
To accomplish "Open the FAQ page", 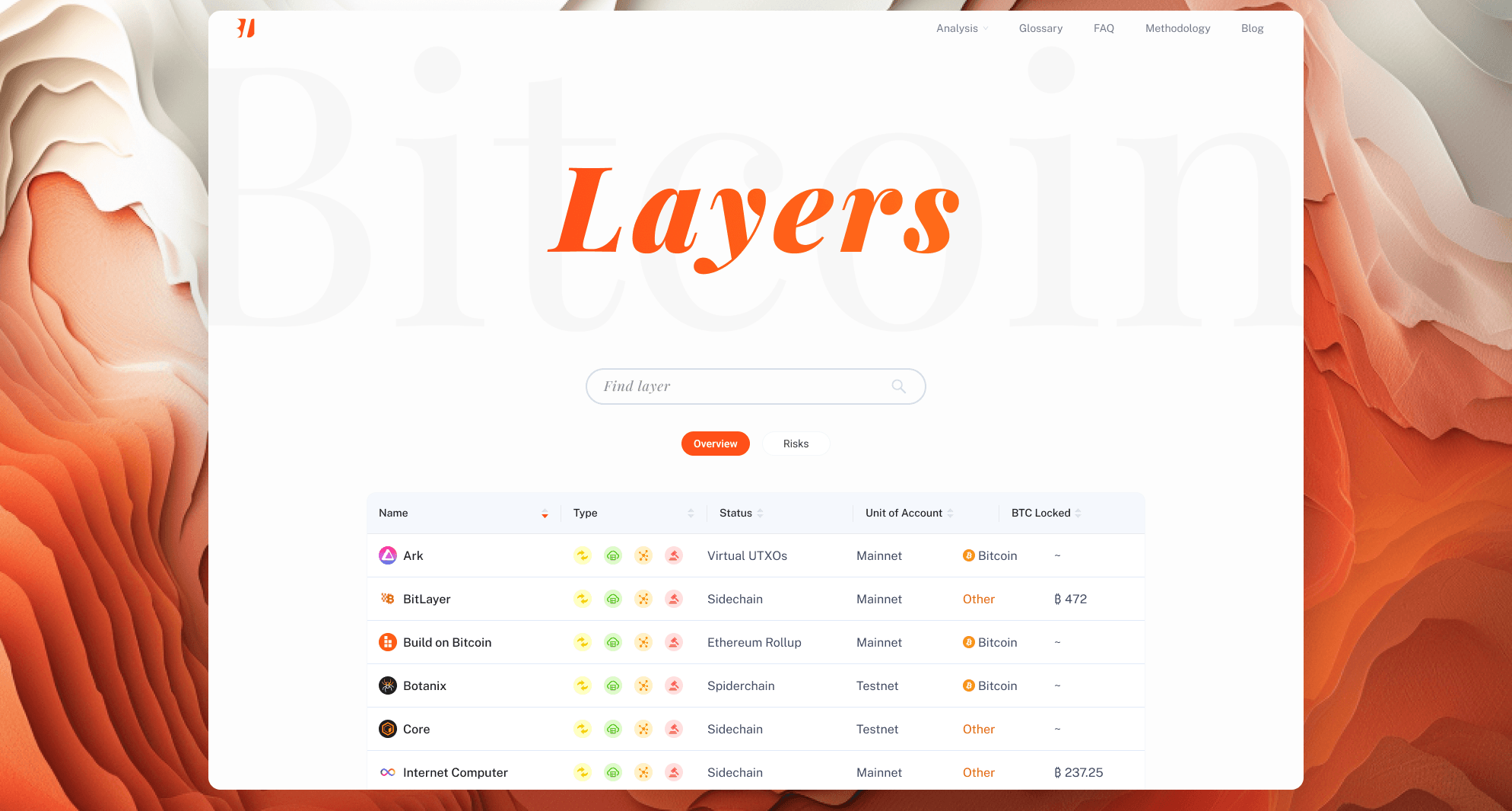I will click(x=1104, y=28).
